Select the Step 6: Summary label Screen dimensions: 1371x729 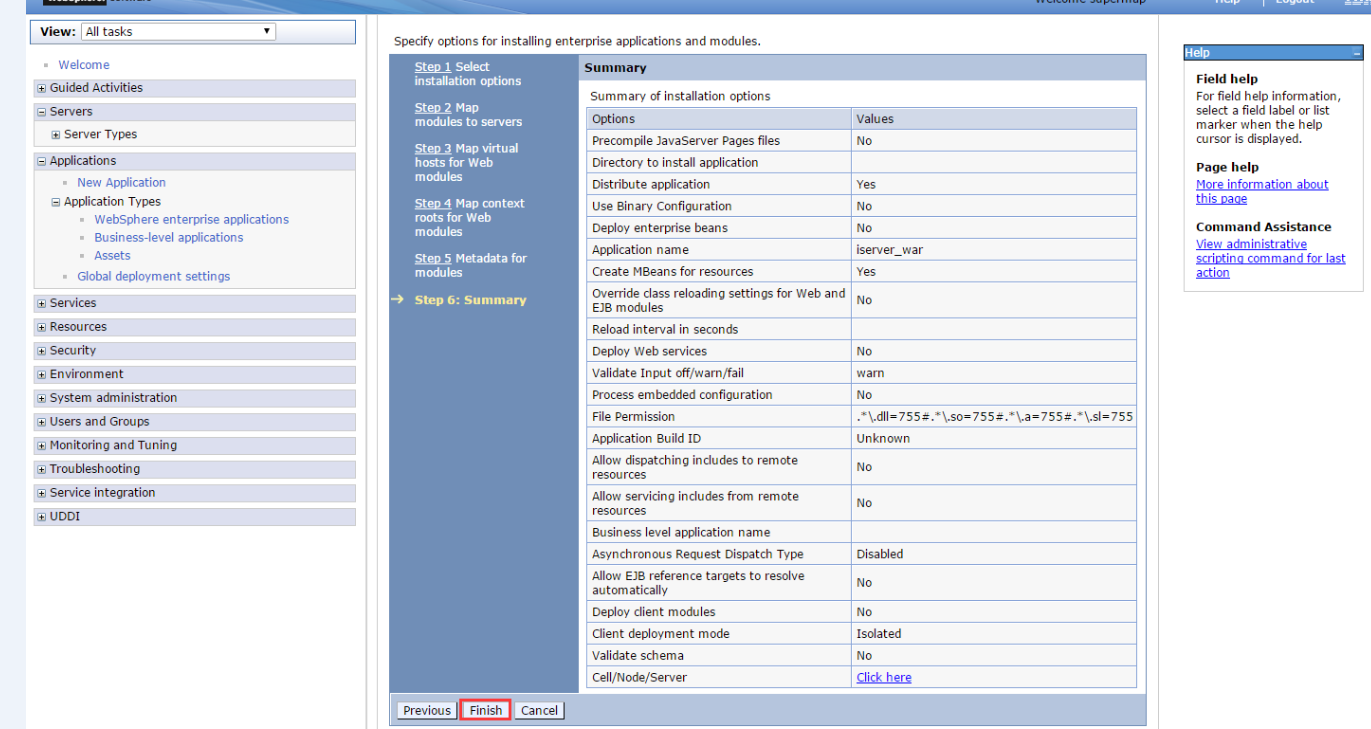point(470,300)
